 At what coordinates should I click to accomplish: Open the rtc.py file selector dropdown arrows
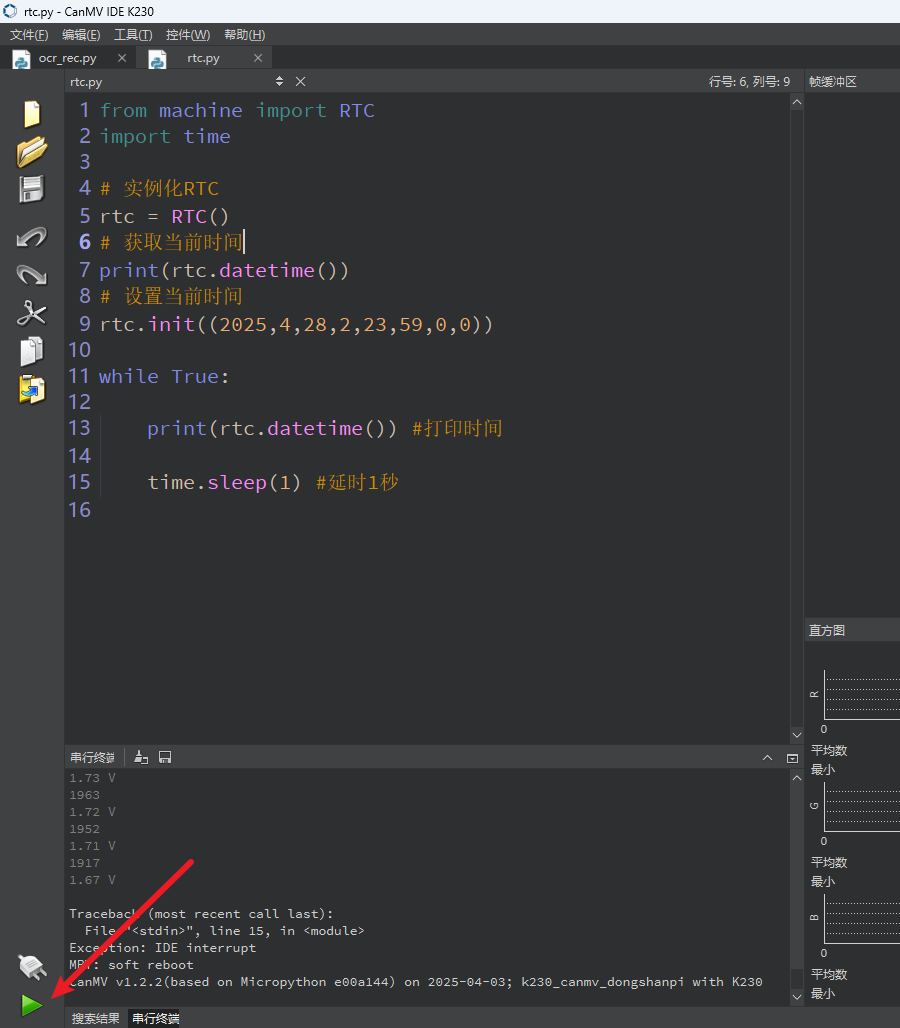click(x=279, y=81)
